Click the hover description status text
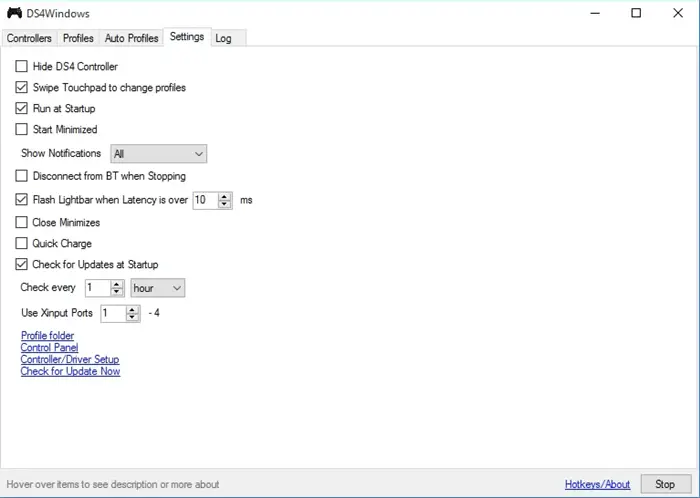This screenshot has height=498, width=700. 113,485
